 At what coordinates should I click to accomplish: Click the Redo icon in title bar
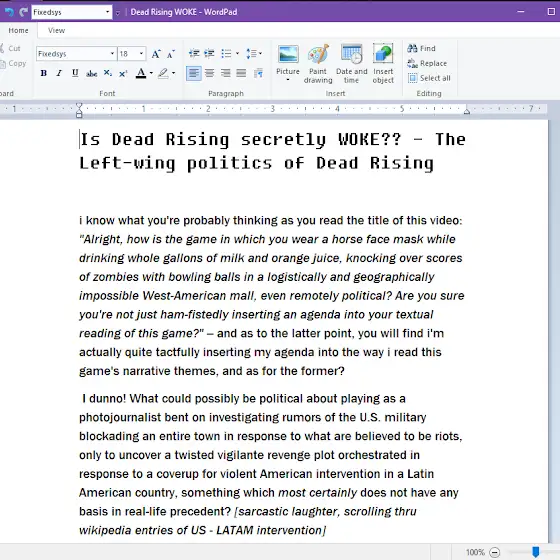[24, 12]
